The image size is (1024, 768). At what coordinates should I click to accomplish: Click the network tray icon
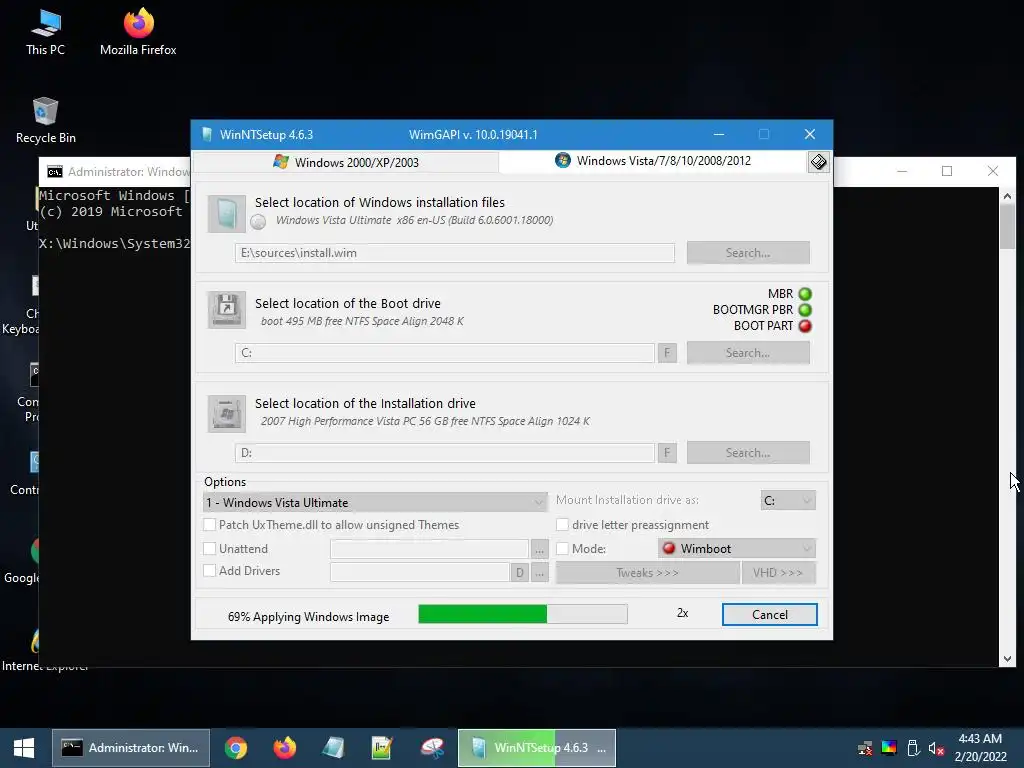pos(865,748)
